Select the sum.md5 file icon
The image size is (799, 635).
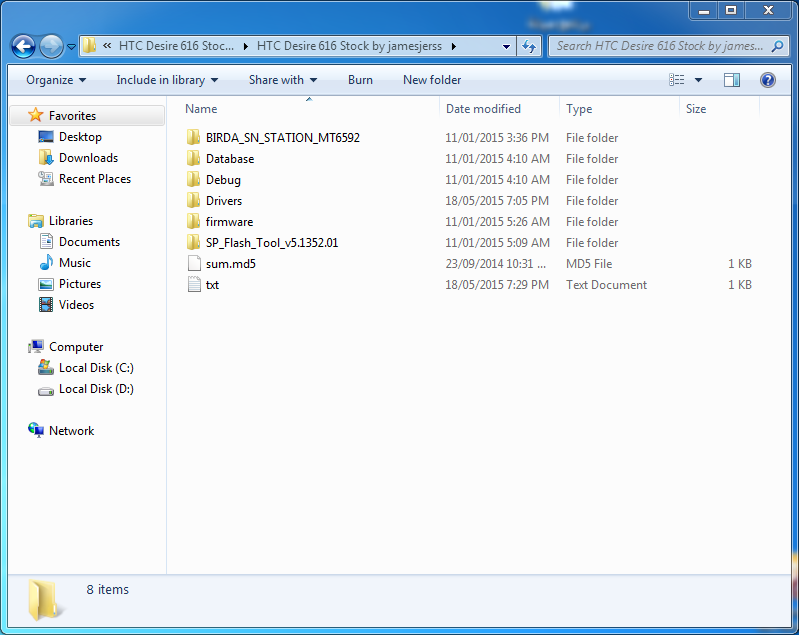194,263
